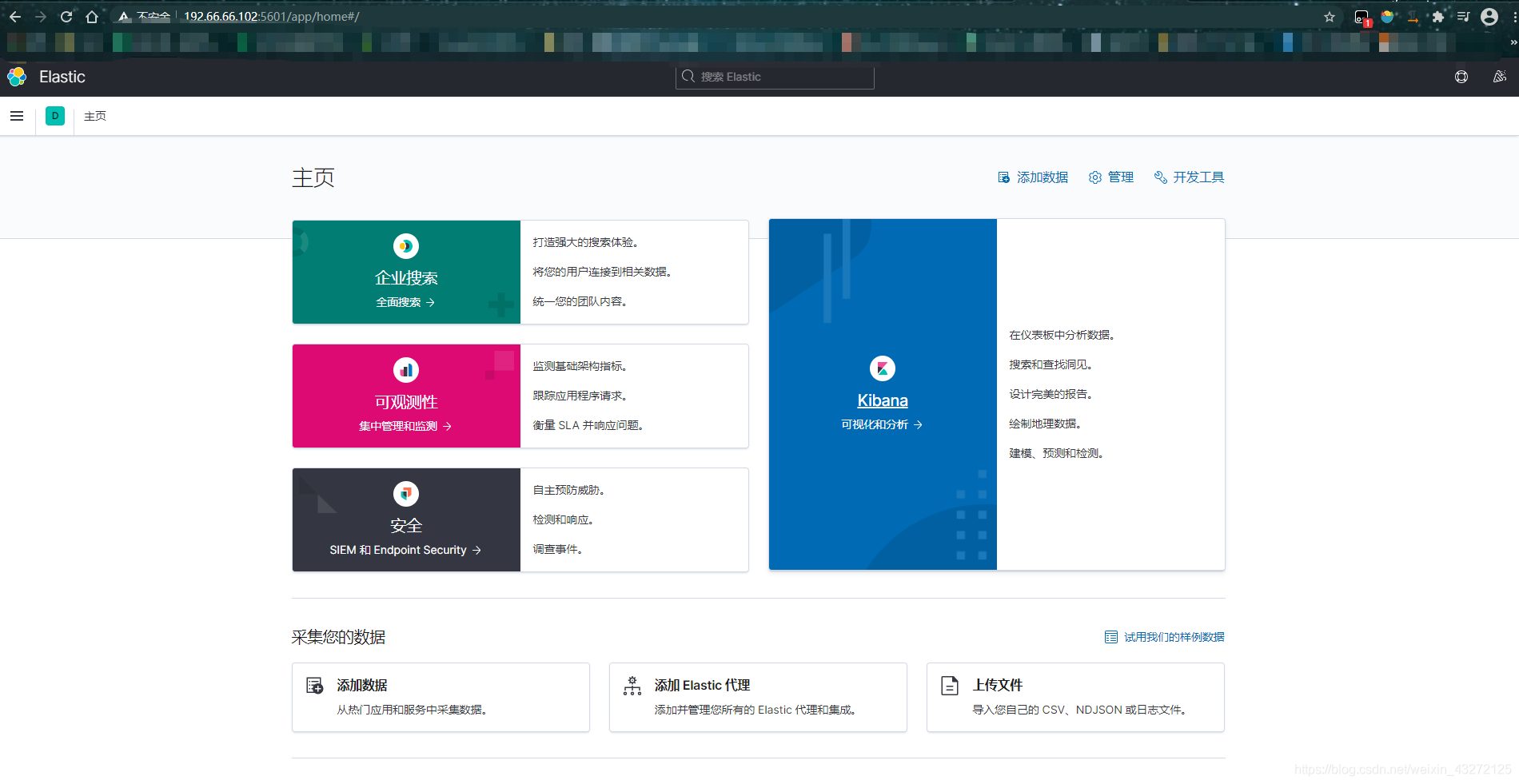The width and height of the screenshot is (1519, 784).
Task: Click text 建模、预测和检测。
Action: (1057, 453)
